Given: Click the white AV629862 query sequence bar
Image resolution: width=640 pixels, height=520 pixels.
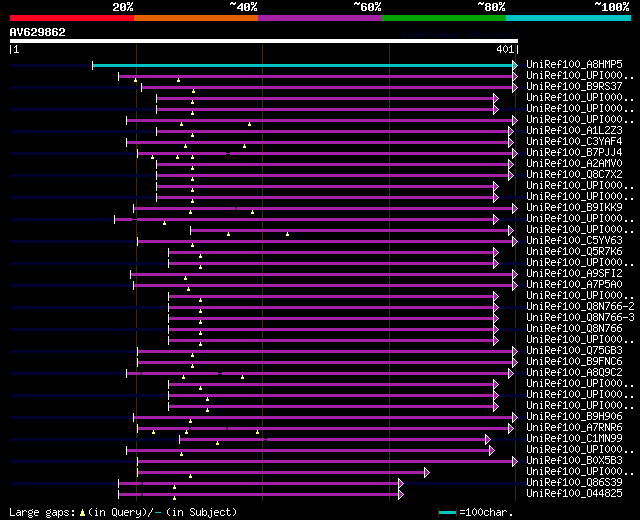Looking at the screenshot, I should pos(264,41).
